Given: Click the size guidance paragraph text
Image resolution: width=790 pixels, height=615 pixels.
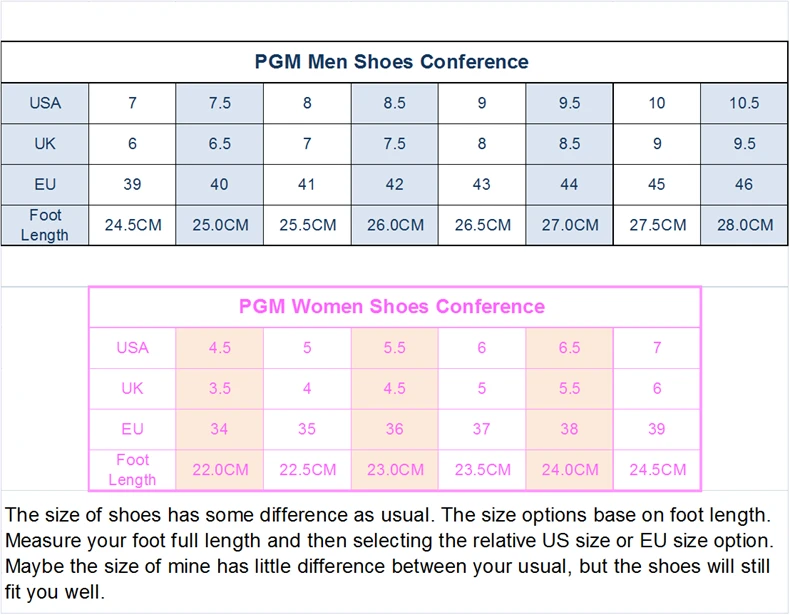Looking at the screenshot, I should (x=389, y=554).
